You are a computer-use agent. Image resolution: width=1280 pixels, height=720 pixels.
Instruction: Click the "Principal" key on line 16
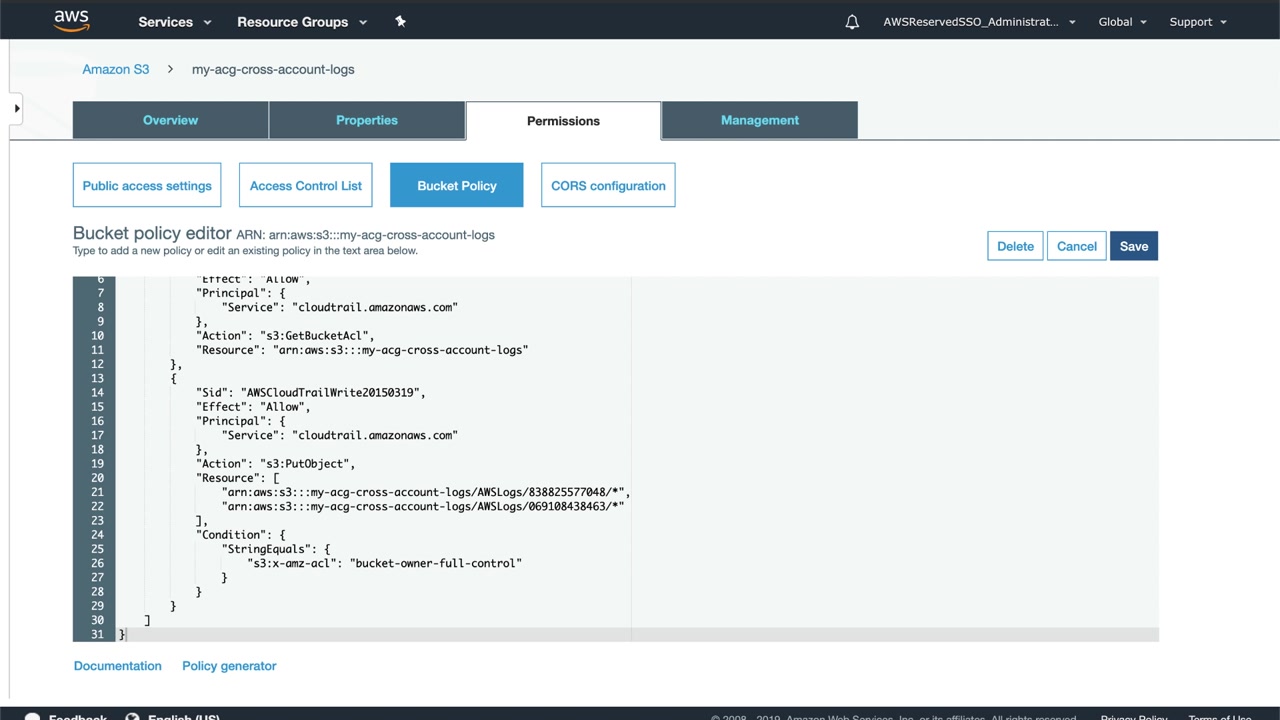(231, 421)
